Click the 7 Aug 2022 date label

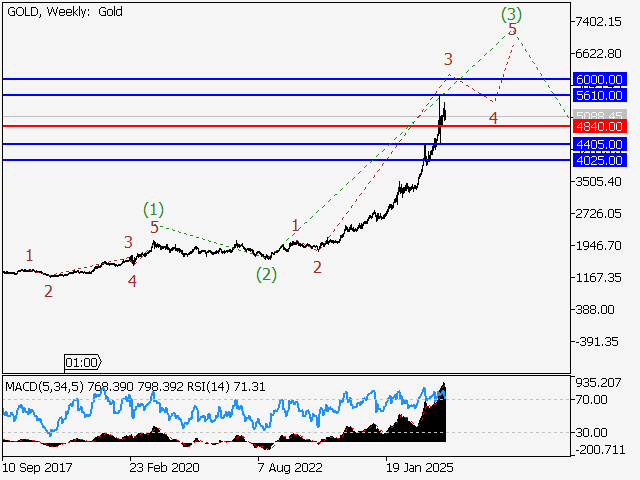[292, 466]
